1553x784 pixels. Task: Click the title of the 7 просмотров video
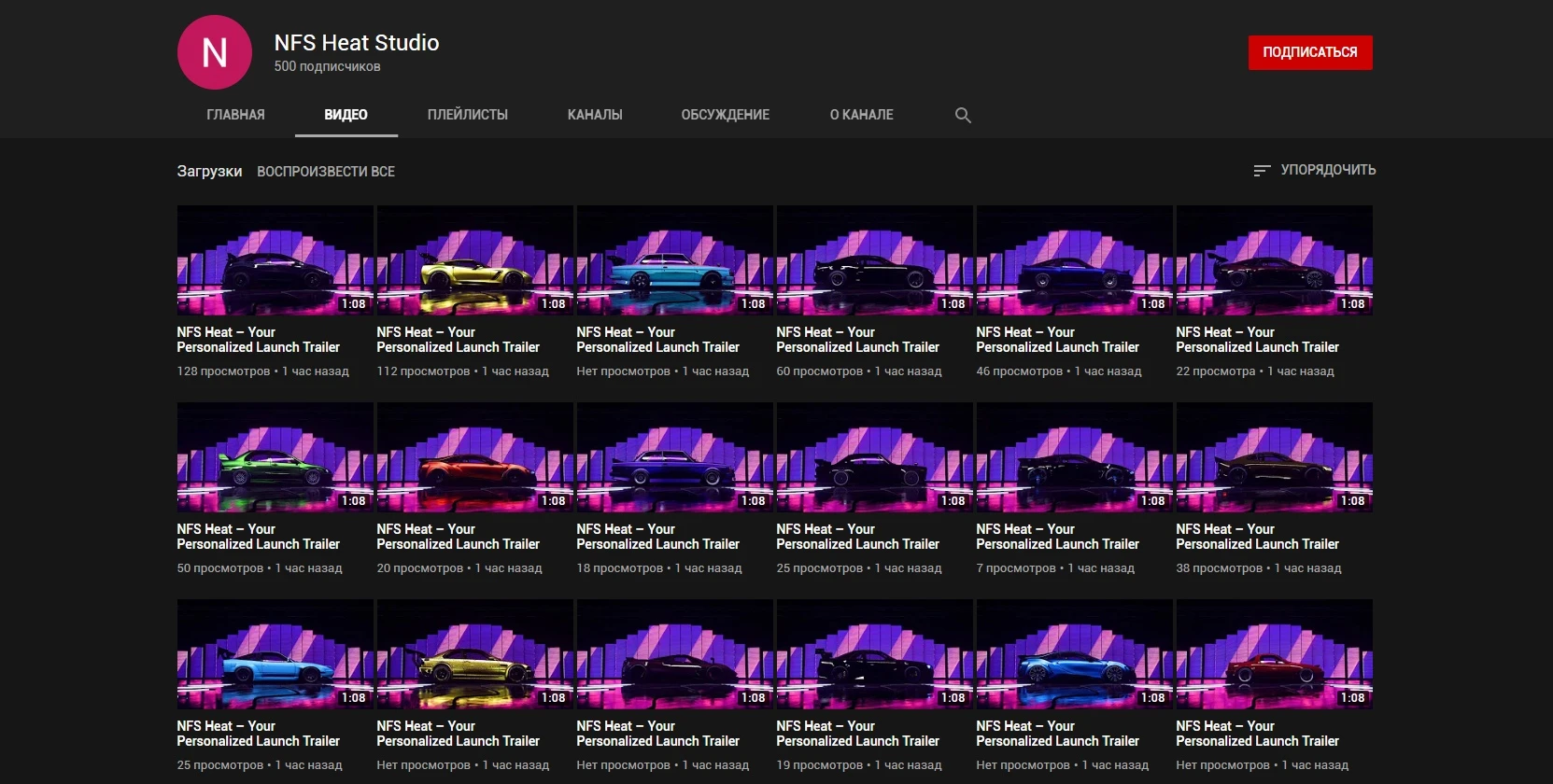click(x=1058, y=537)
